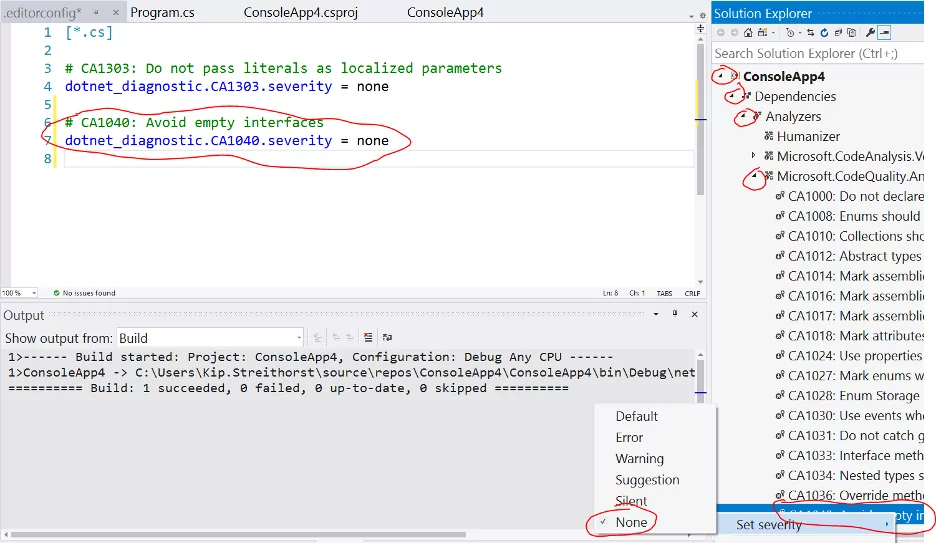Click the Search Solution Explorer field

coord(818,53)
